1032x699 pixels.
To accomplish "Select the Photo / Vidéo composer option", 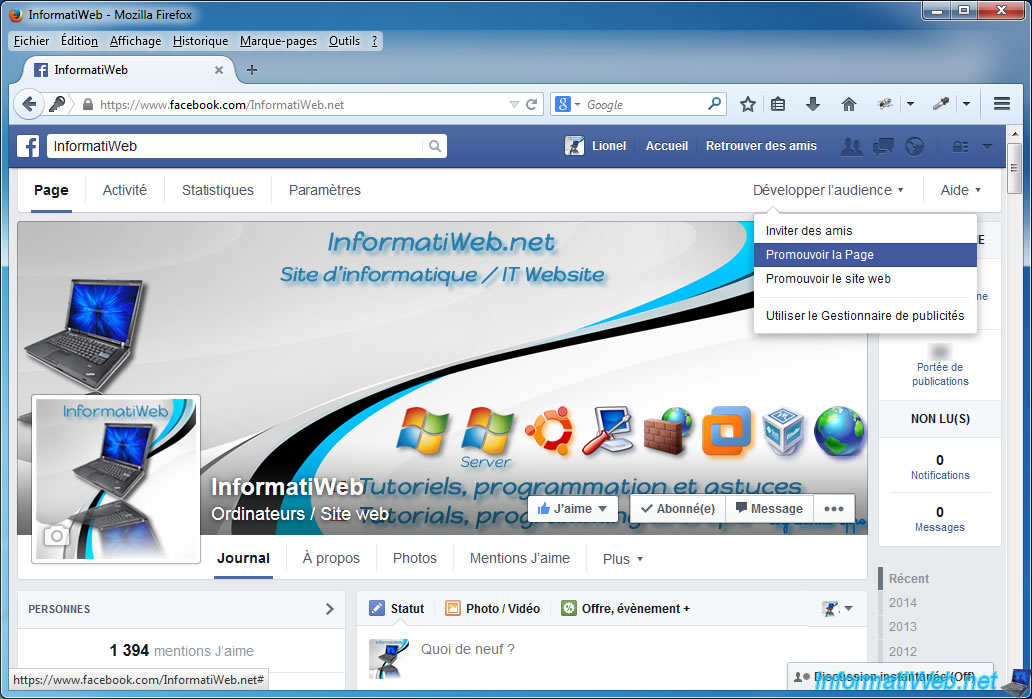I will click(x=492, y=609).
